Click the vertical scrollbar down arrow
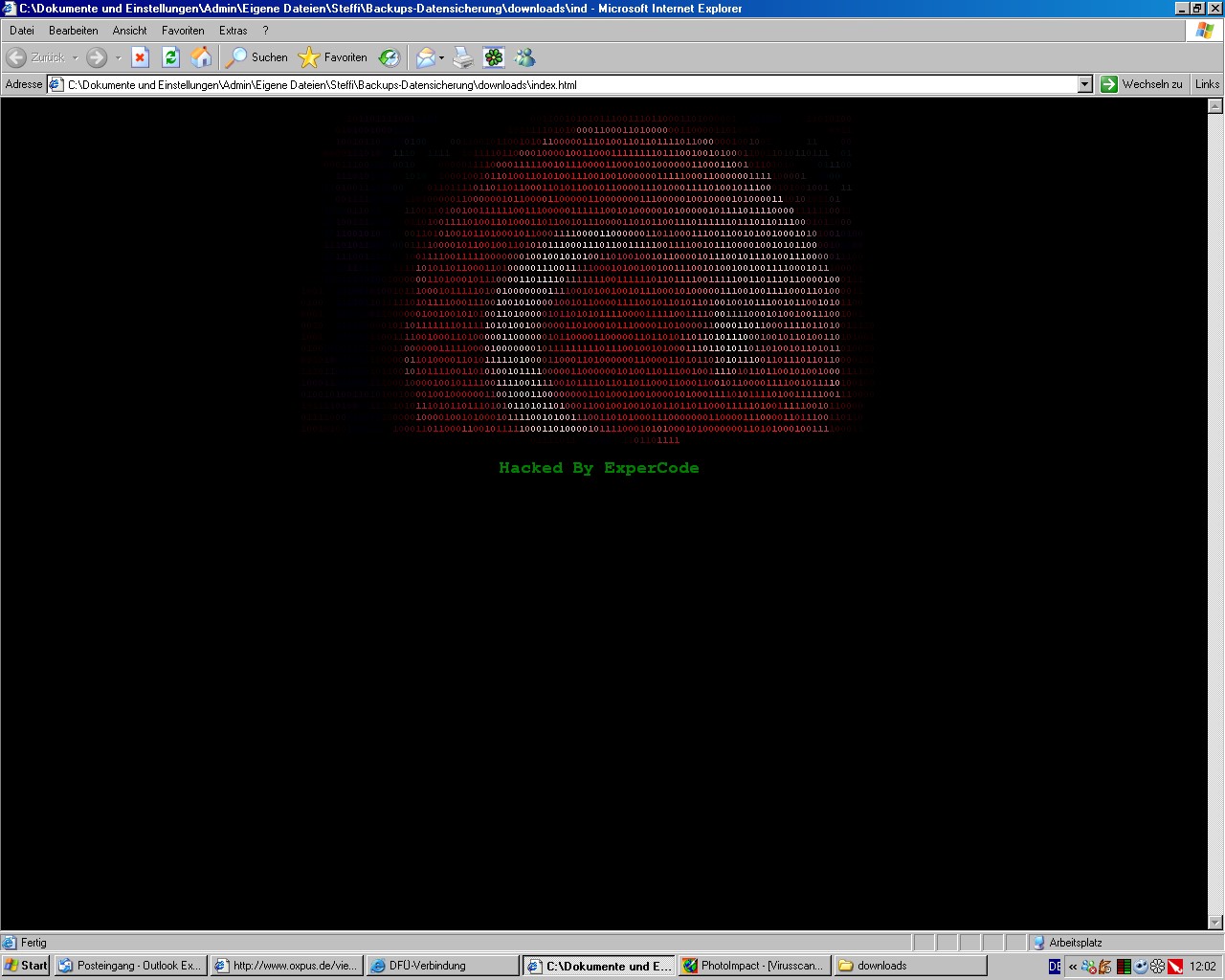 (x=1215, y=923)
